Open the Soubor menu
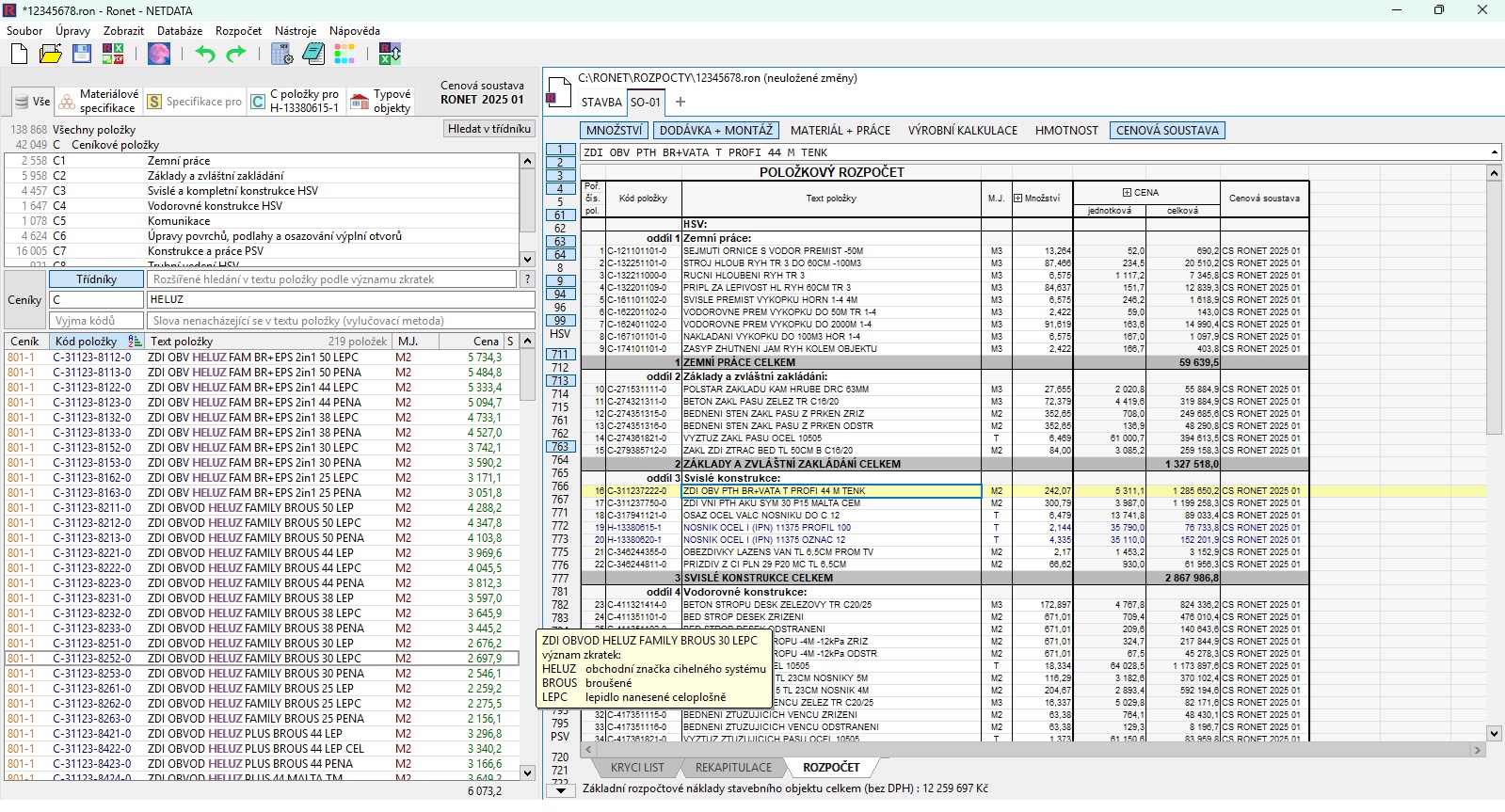Viewport: 1505px width, 812px height. 24,31
